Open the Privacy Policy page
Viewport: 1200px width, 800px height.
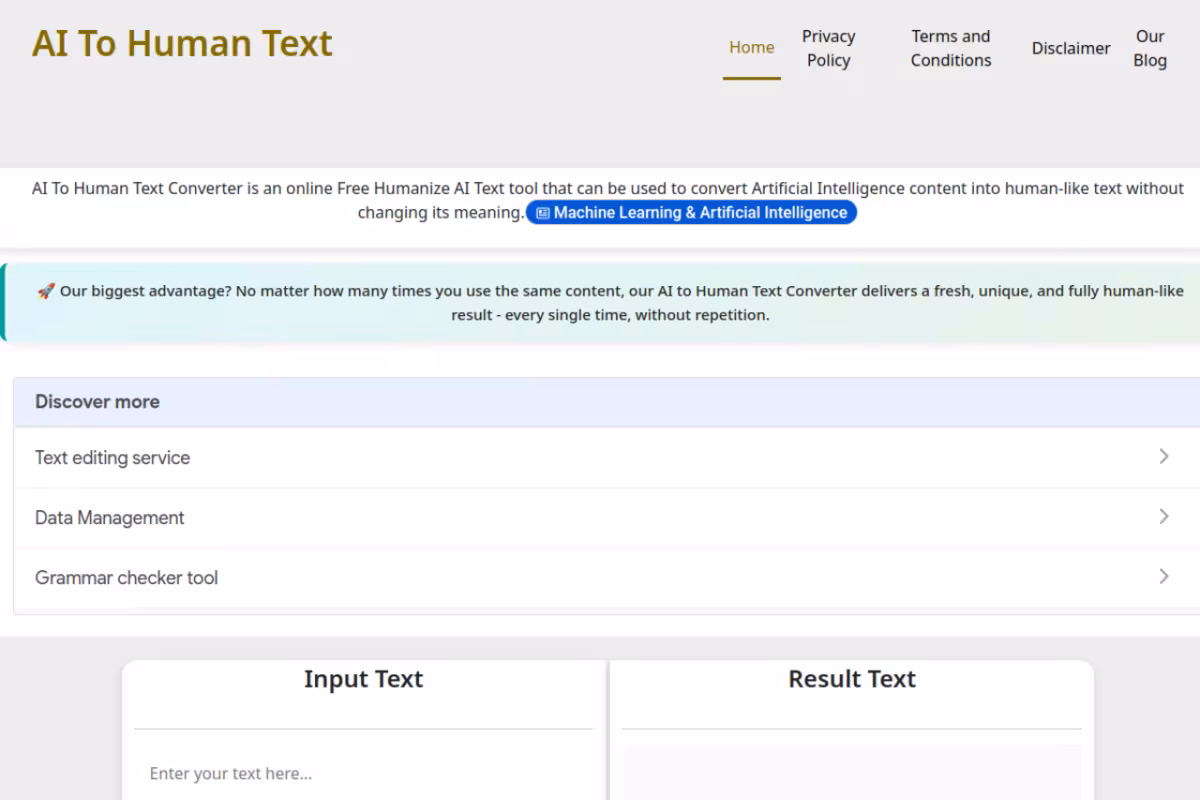click(829, 48)
